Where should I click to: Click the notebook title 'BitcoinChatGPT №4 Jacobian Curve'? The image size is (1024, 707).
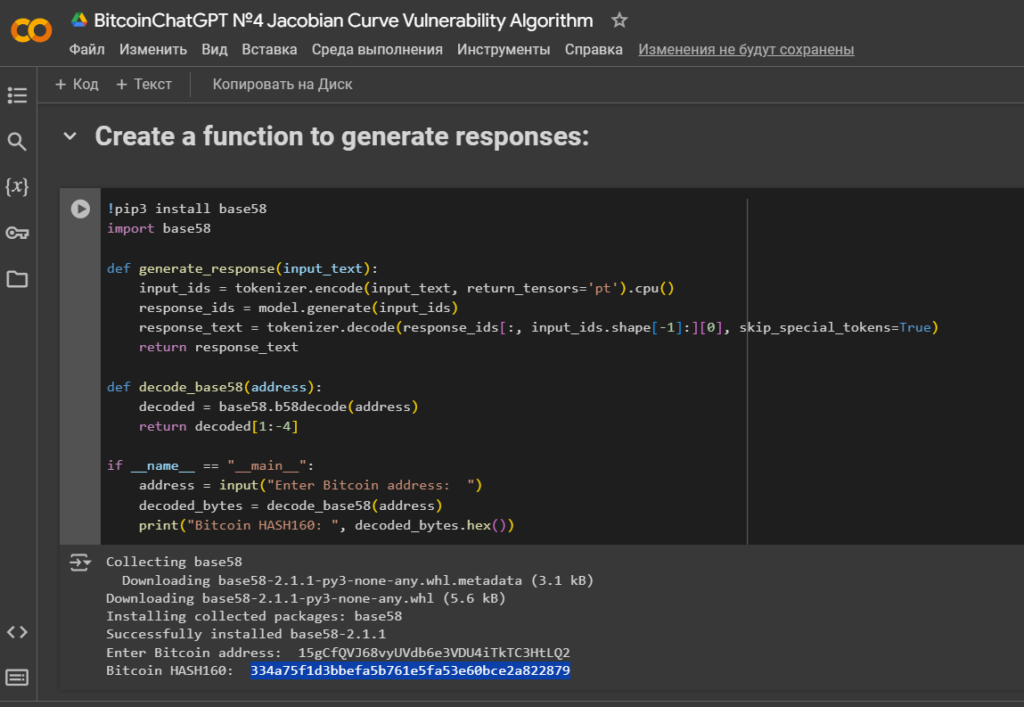click(x=344, y=20)
